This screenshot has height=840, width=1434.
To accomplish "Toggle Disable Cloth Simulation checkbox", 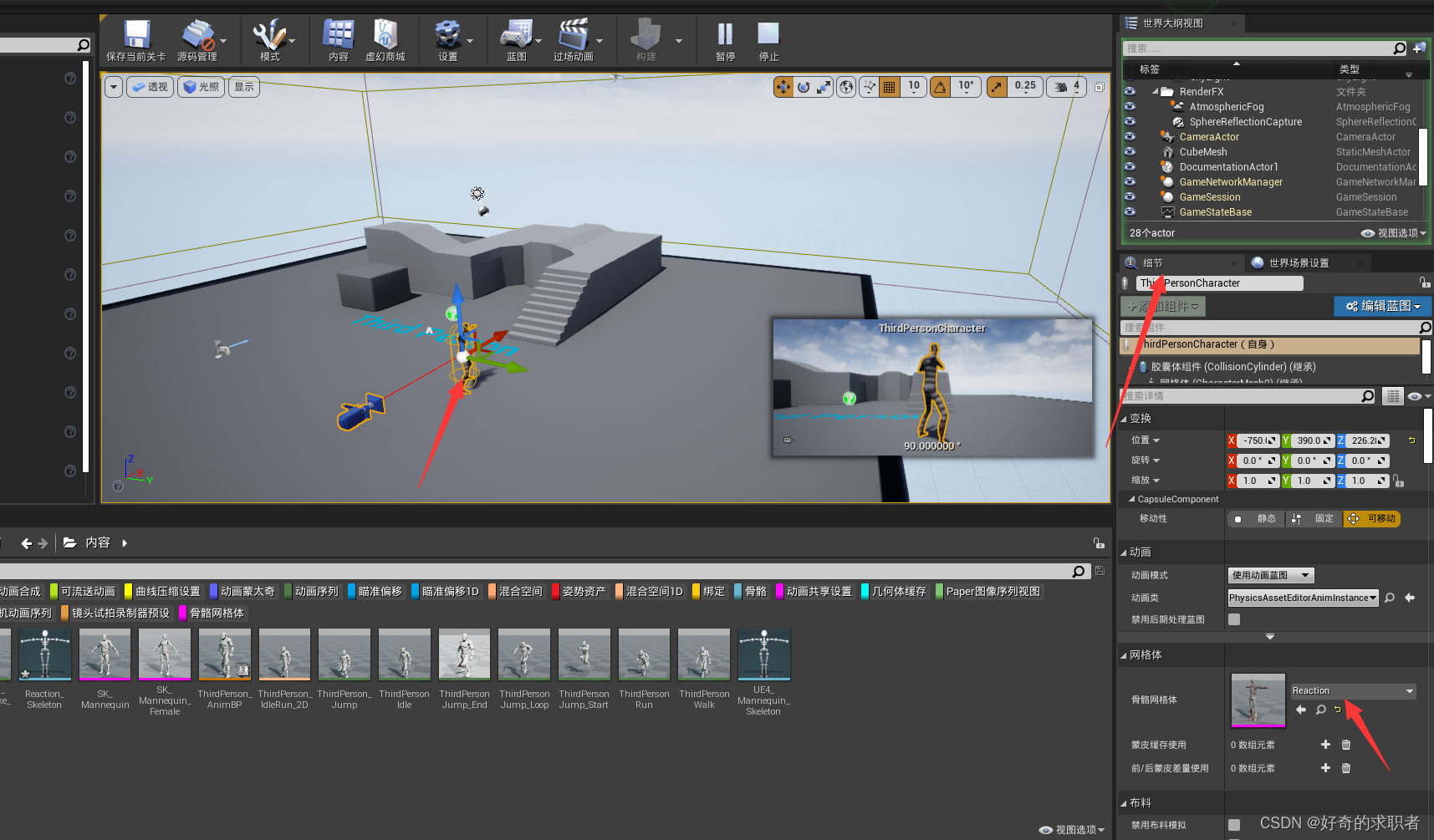I will point(1234,825).
